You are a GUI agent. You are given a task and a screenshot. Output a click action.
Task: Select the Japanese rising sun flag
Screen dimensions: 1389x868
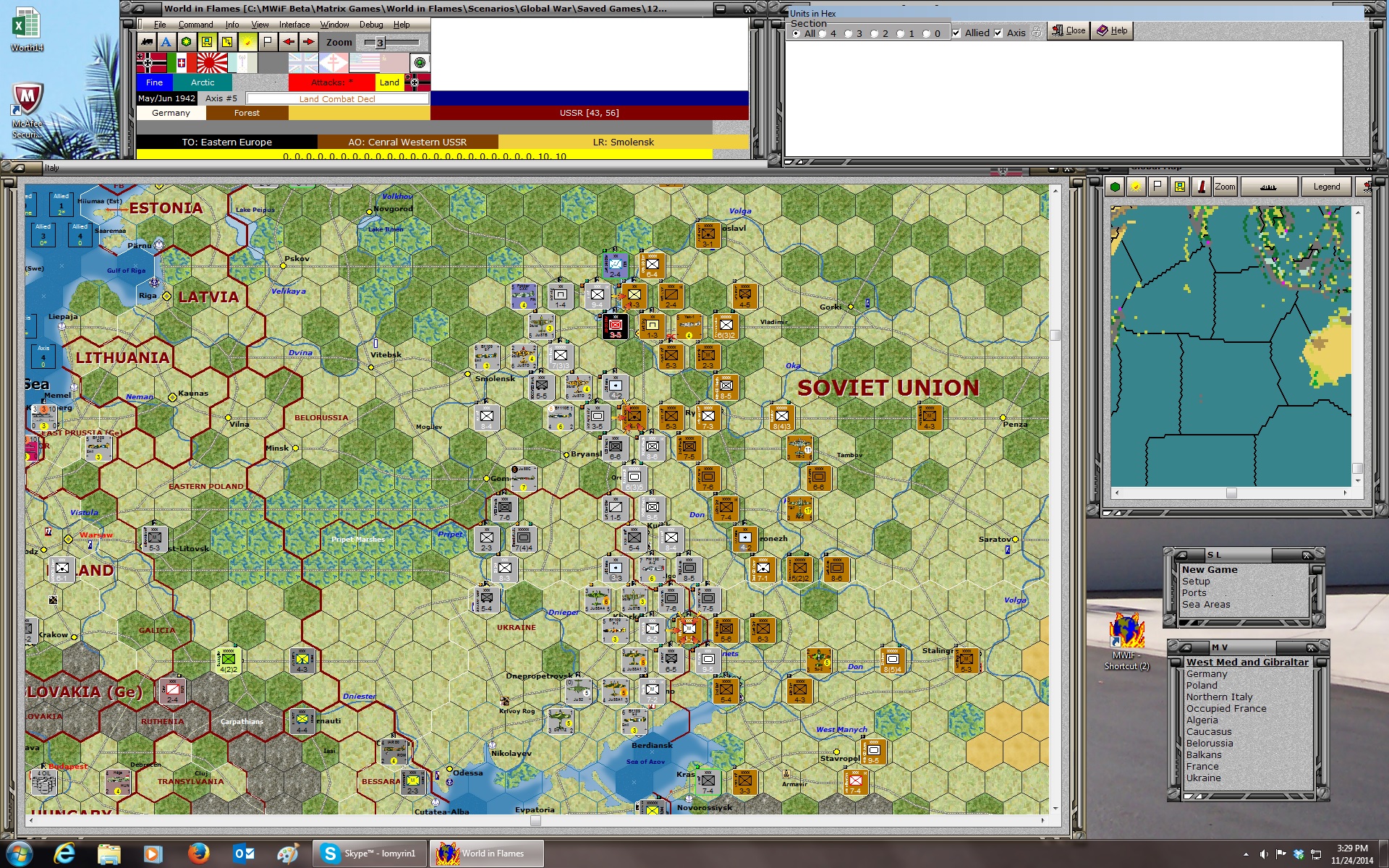point(212,63)
